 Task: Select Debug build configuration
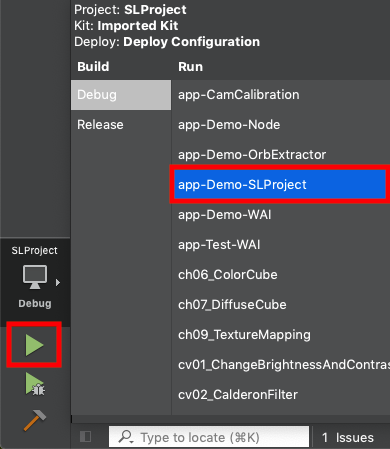pyautogui.click(x=121, y=95)
